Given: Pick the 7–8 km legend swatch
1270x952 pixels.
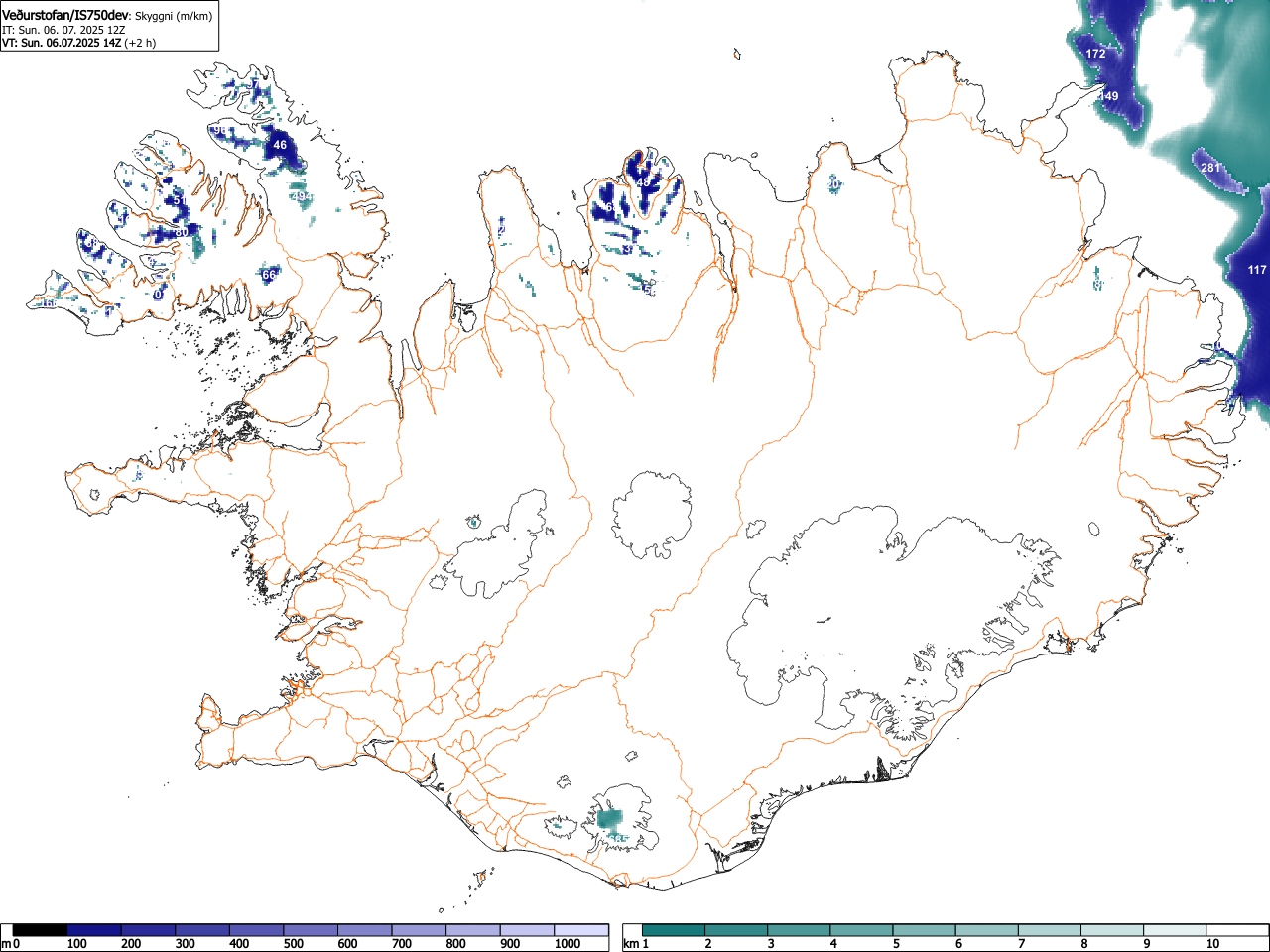Looking at the screenshot, I should tap(1049, 930).
